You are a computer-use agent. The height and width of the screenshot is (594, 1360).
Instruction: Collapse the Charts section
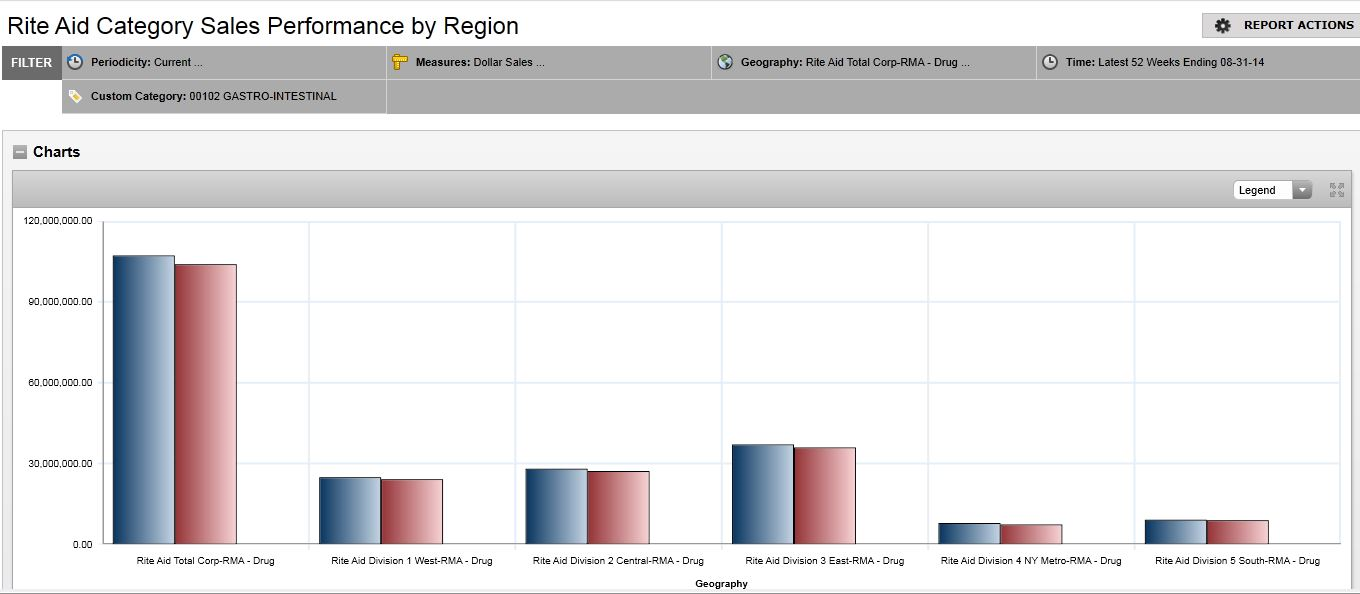coord(20,152)
